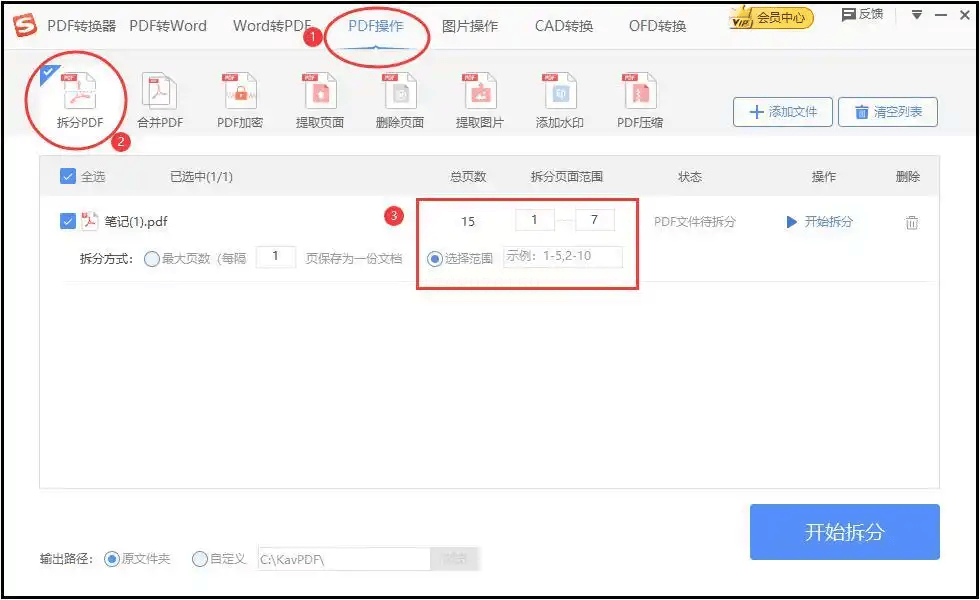Toggle the 全选 checkbox
This screenshot has width=980, height=600.
(68, 177)
